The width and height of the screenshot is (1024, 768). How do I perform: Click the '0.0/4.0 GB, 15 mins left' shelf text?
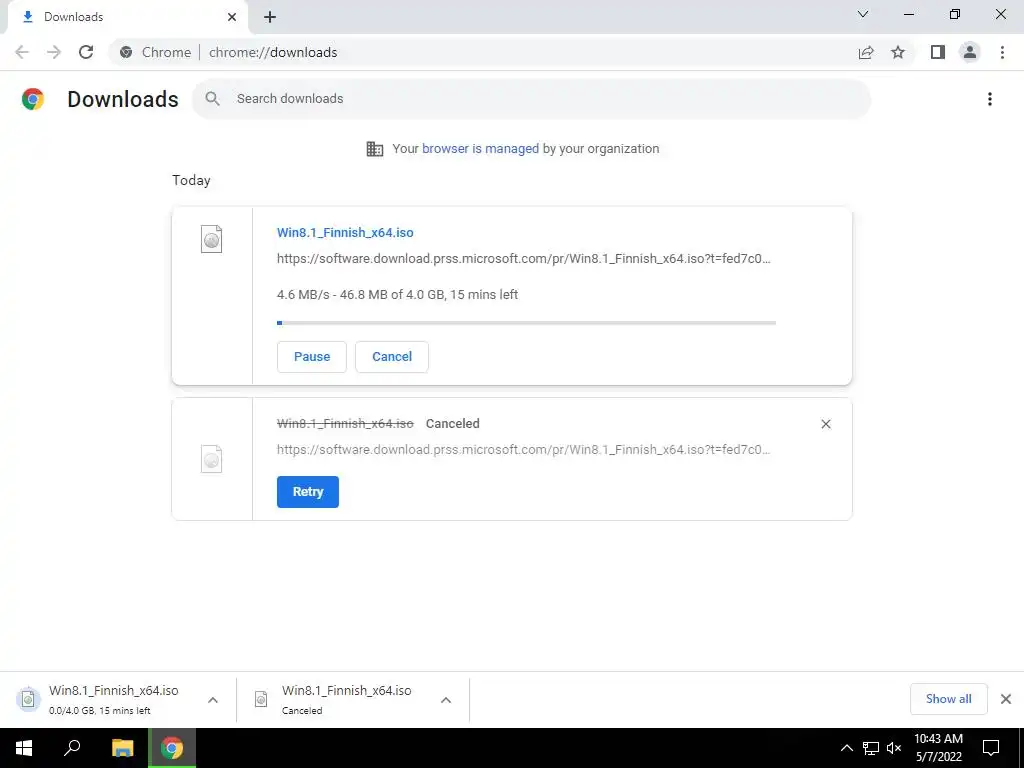pyautogui.click(x=99, y=711)
